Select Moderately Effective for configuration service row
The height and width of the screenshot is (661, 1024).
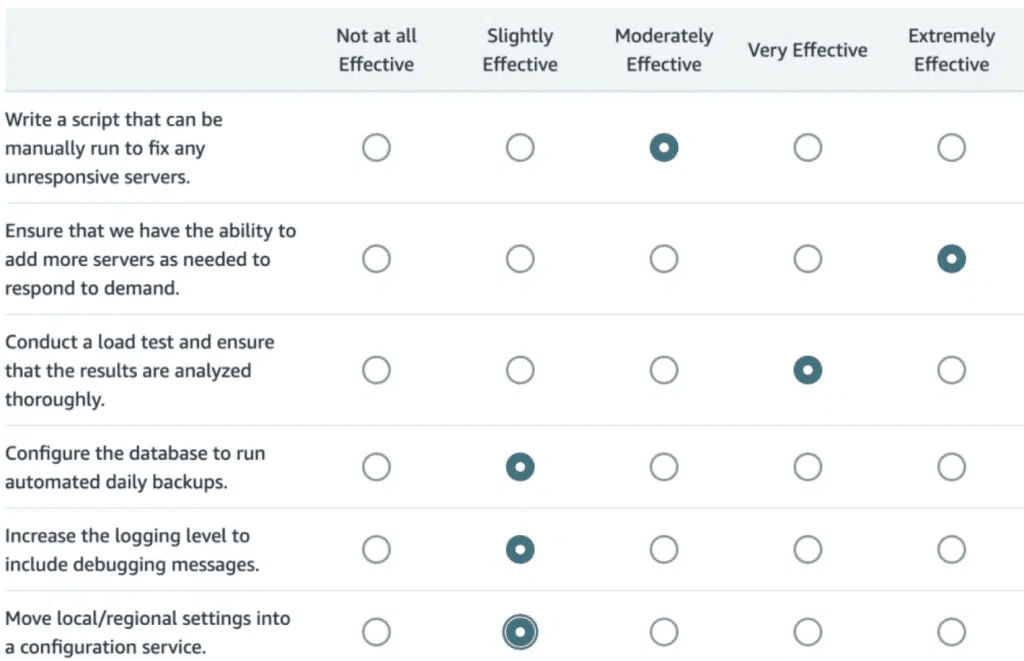(663, 632)
